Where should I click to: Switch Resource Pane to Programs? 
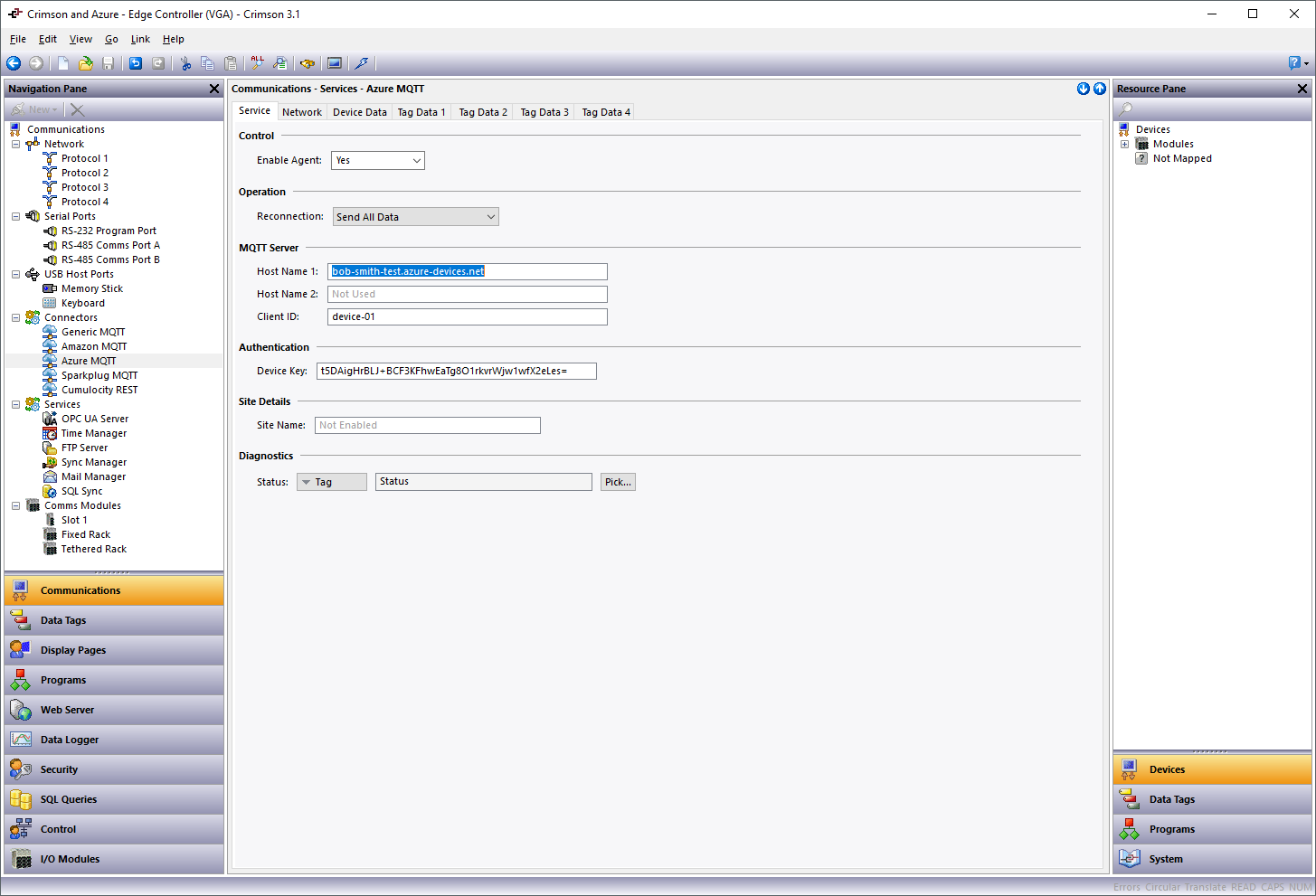(1212, 829)
